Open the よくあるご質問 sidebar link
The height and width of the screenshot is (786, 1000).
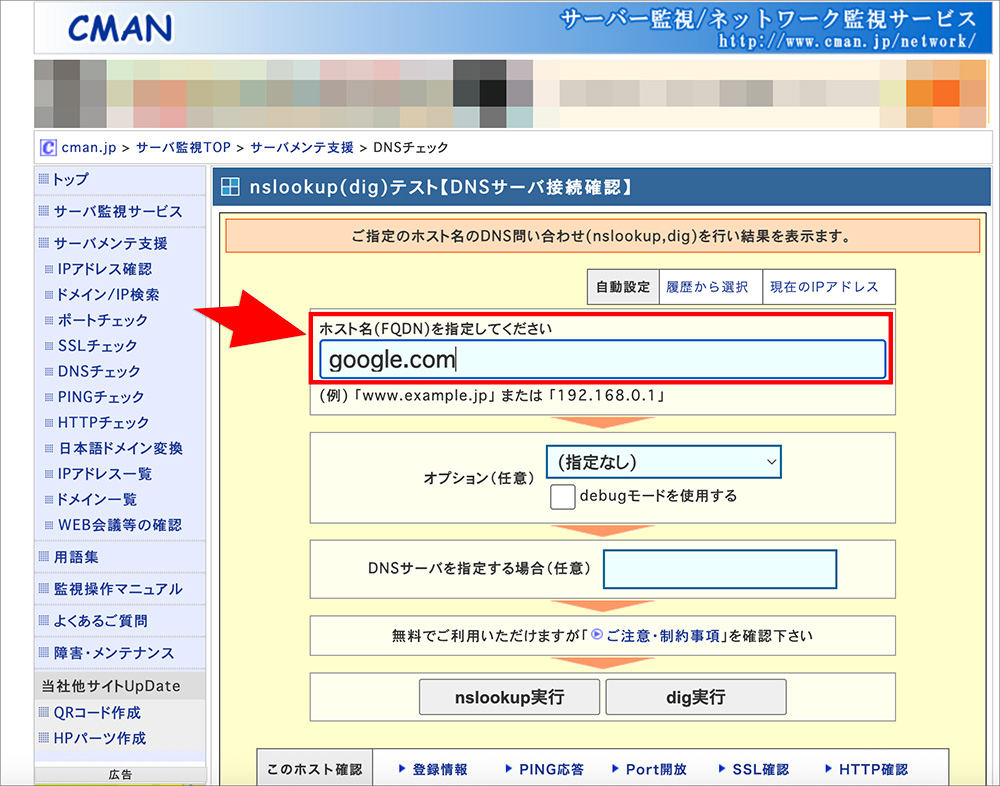(x=100, y=621)
